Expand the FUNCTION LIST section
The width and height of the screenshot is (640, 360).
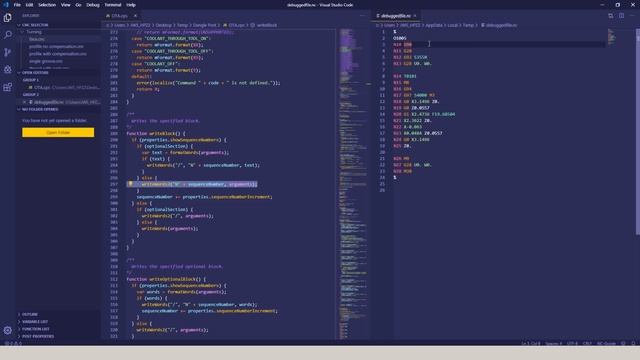click(x=35, y=329)
